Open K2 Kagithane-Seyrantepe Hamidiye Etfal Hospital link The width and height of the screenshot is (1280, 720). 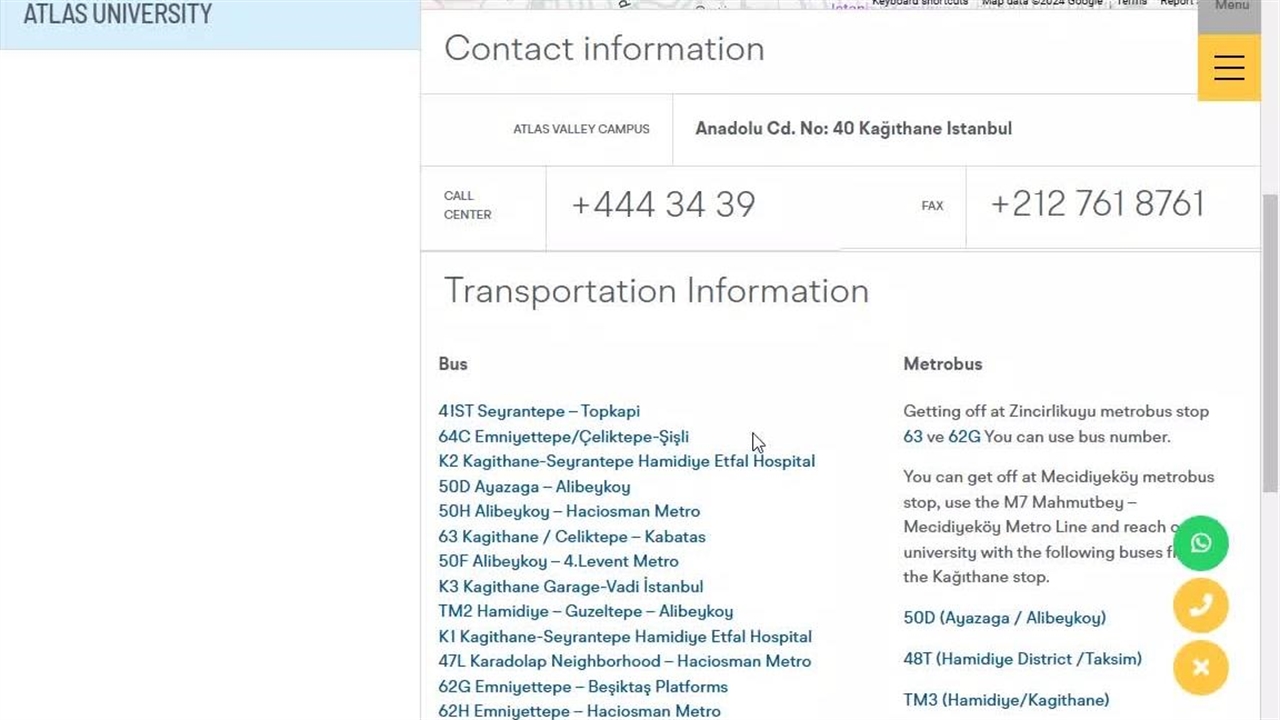[x=626, y=461]
